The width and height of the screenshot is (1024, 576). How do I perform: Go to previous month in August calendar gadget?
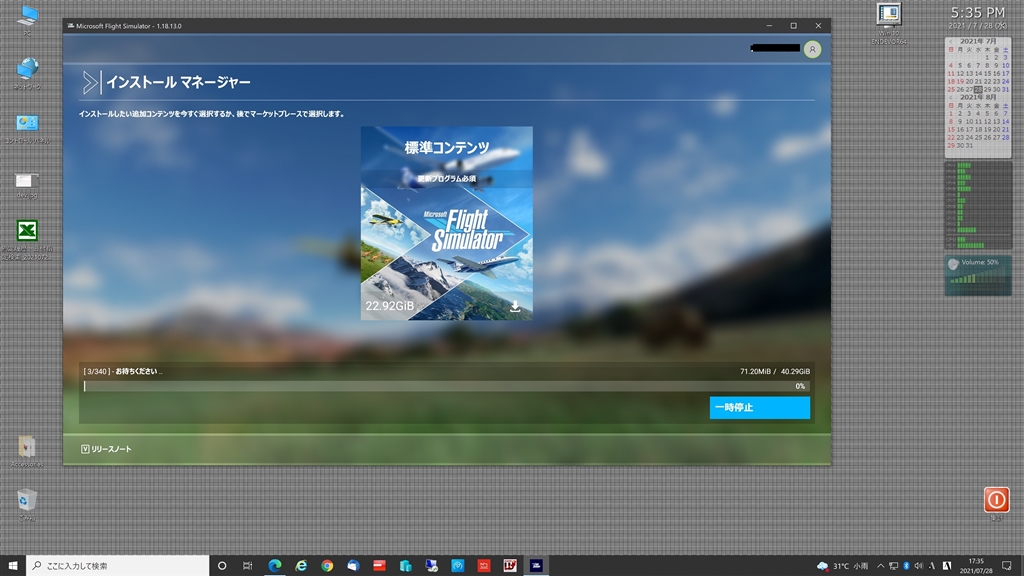pos(951,97)
